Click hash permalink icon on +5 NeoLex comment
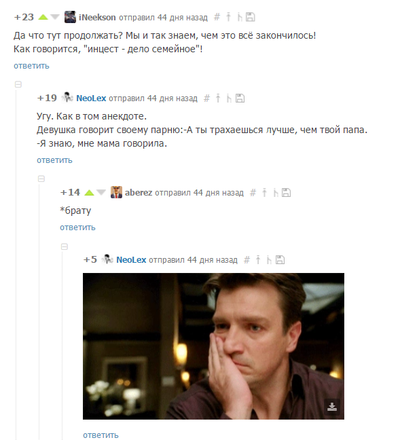The height and width of the screenshot is (440, 400). click(247, 260)
